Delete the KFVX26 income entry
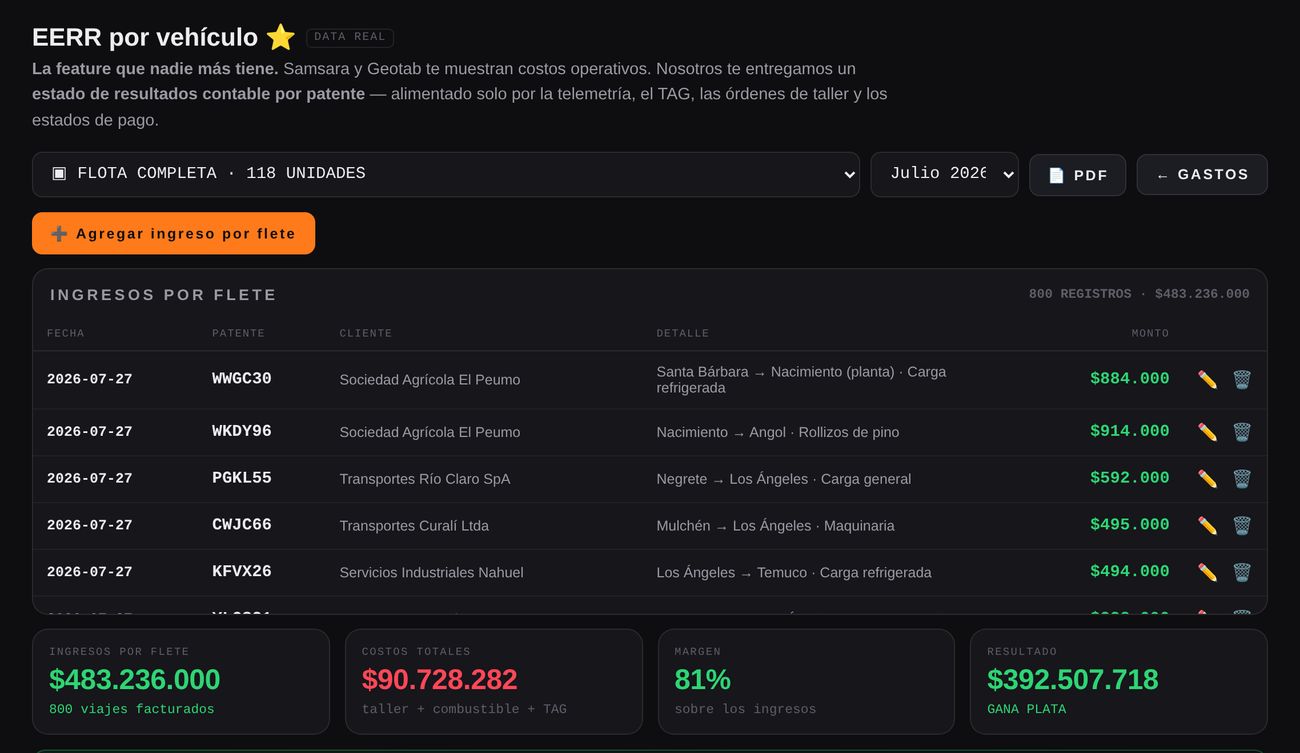Screen dimensions: 1300x753 point(1242,572)
